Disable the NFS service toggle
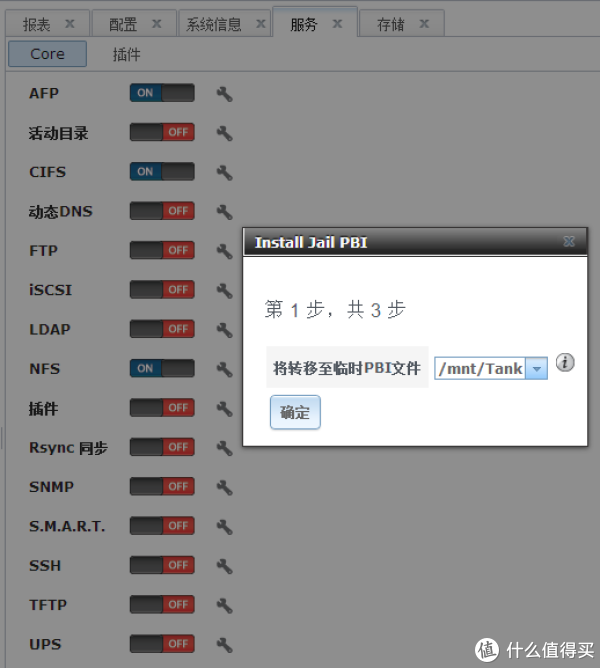The image size is (600, 668). tap(162, 368)
